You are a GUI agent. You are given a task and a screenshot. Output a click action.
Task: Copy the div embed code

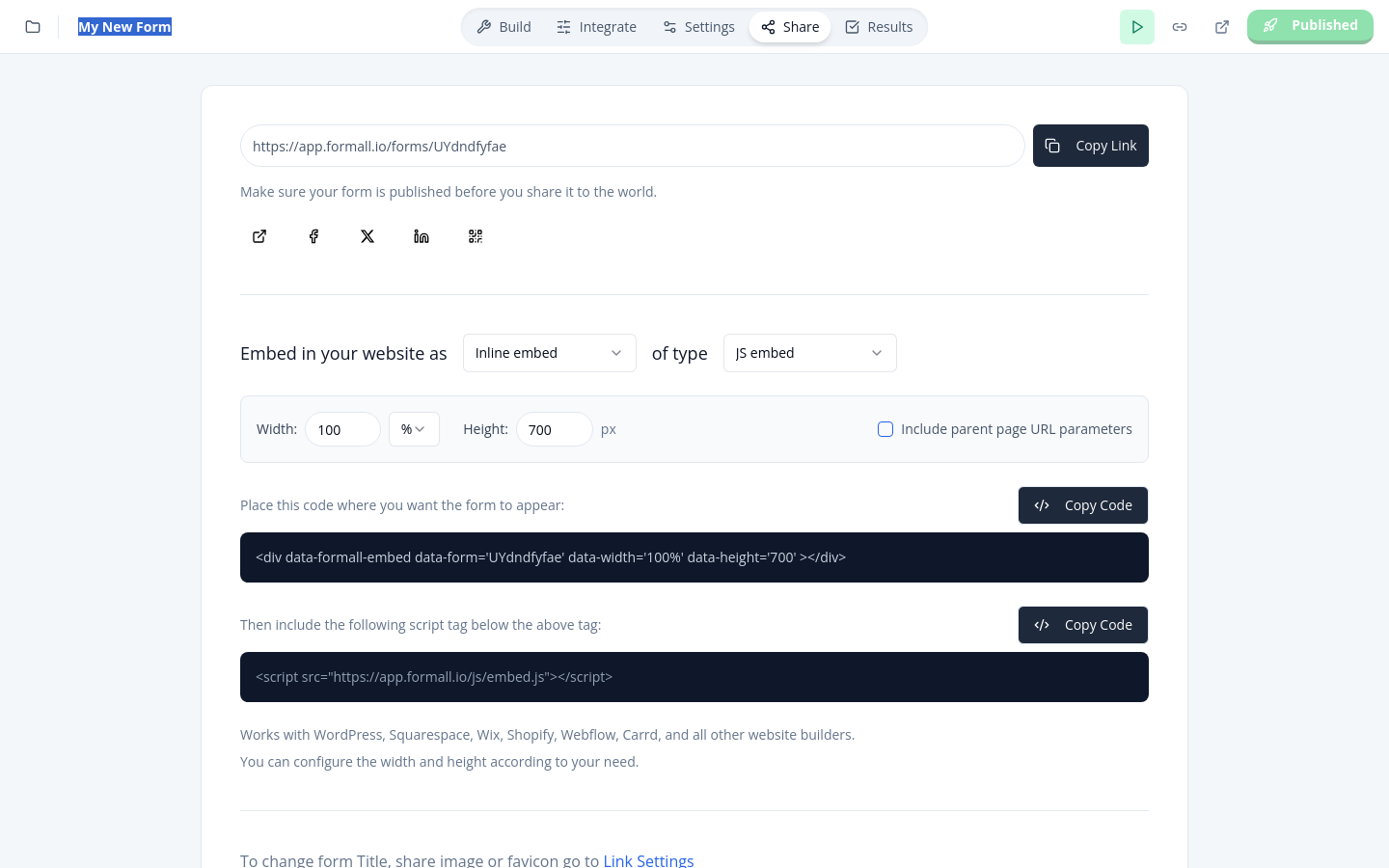tap(1083, 505)
